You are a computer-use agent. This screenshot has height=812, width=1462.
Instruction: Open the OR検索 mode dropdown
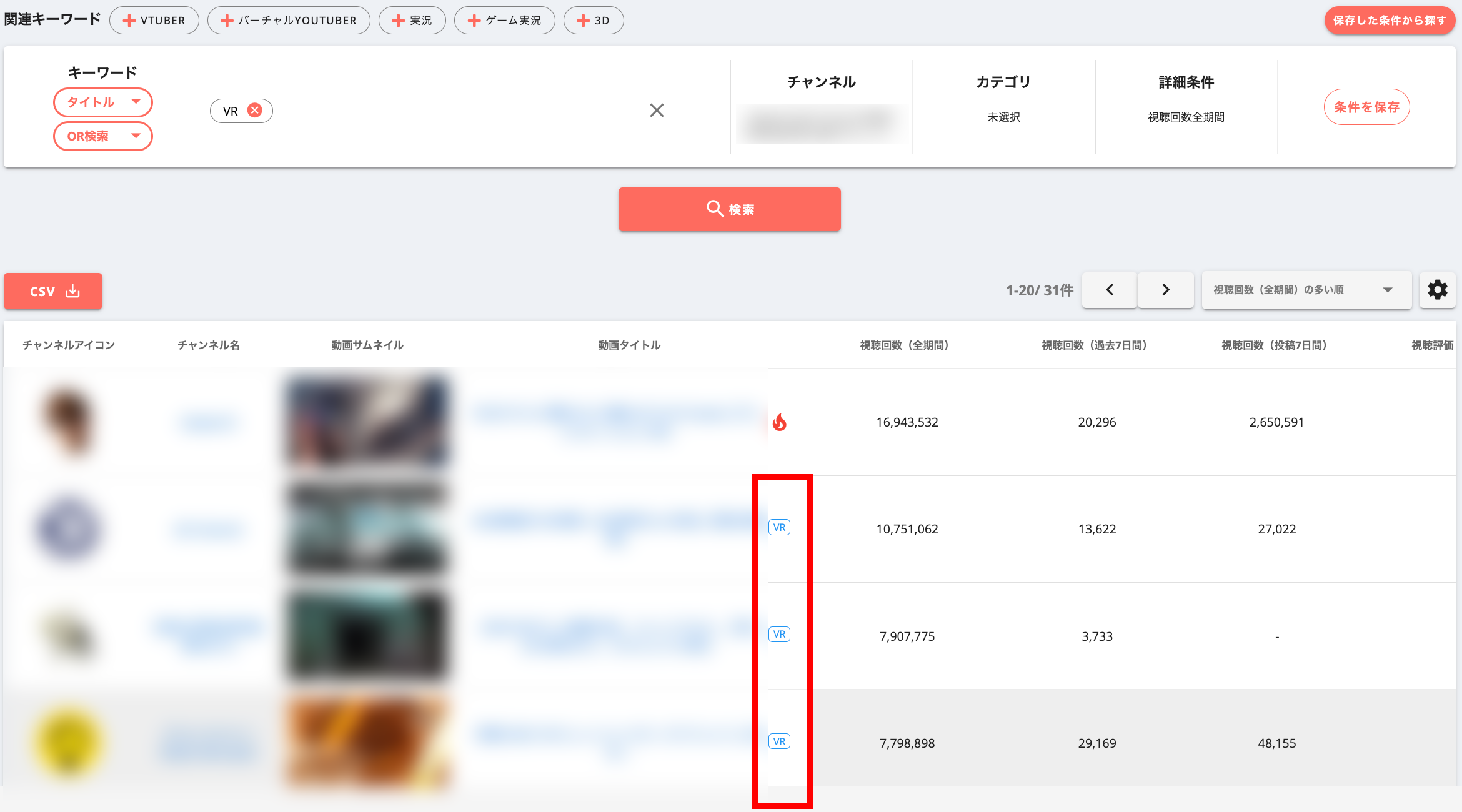[x=103, y=136]
